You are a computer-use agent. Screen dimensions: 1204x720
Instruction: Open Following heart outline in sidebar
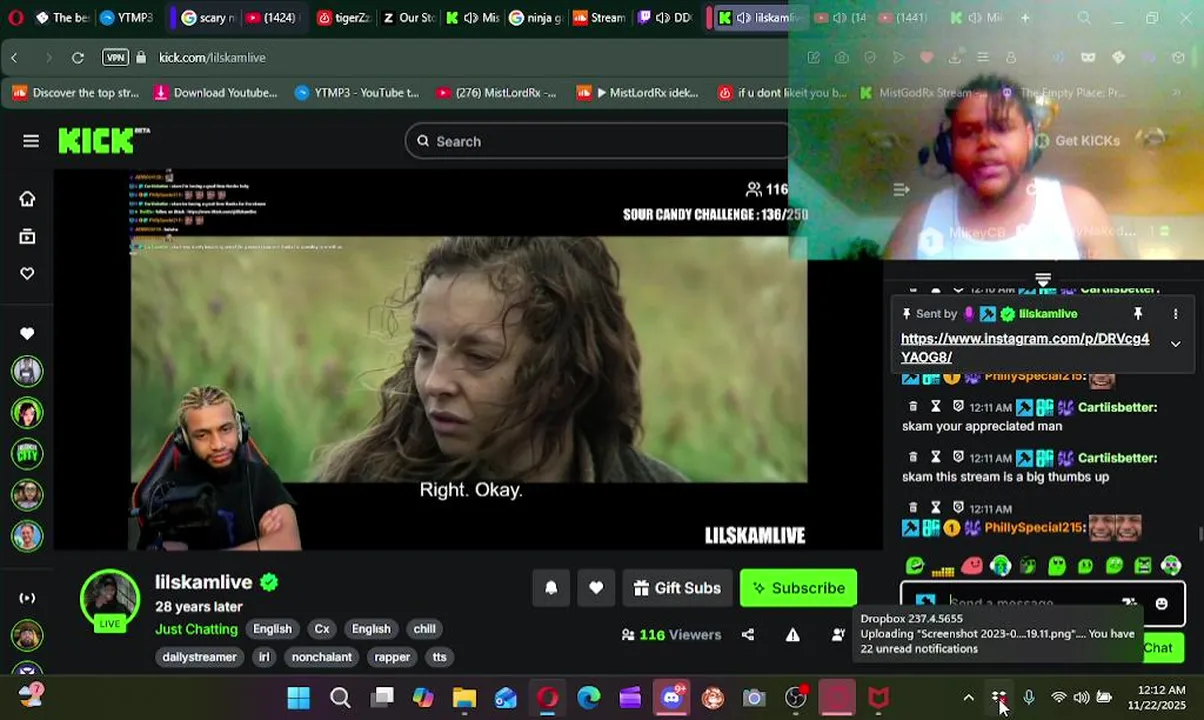(x=27, y=273)
